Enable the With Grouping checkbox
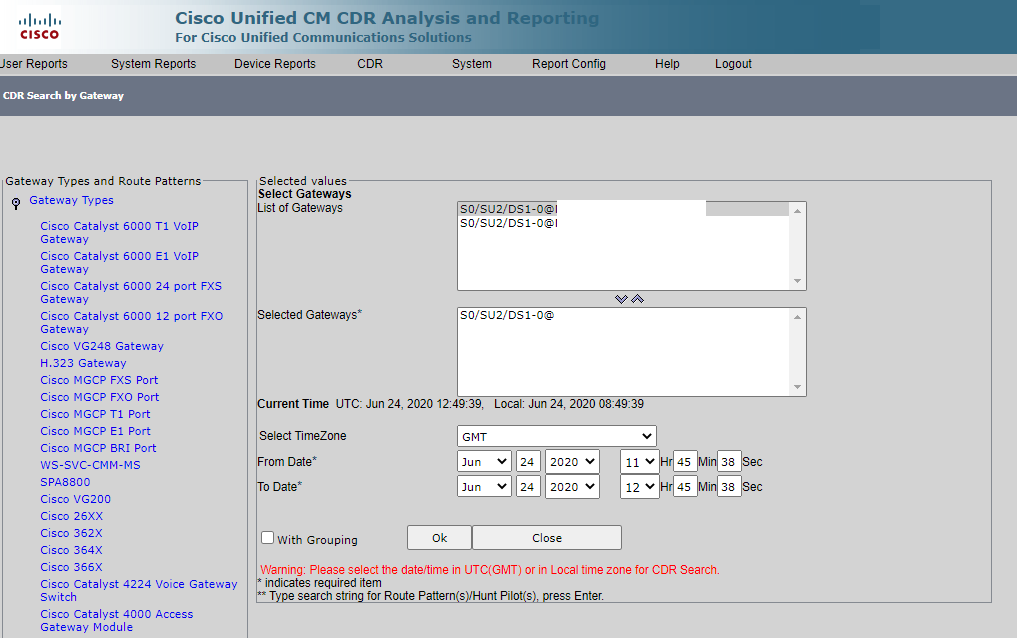The width and height of the screenshot is (1017, 638). coord(267,537)
